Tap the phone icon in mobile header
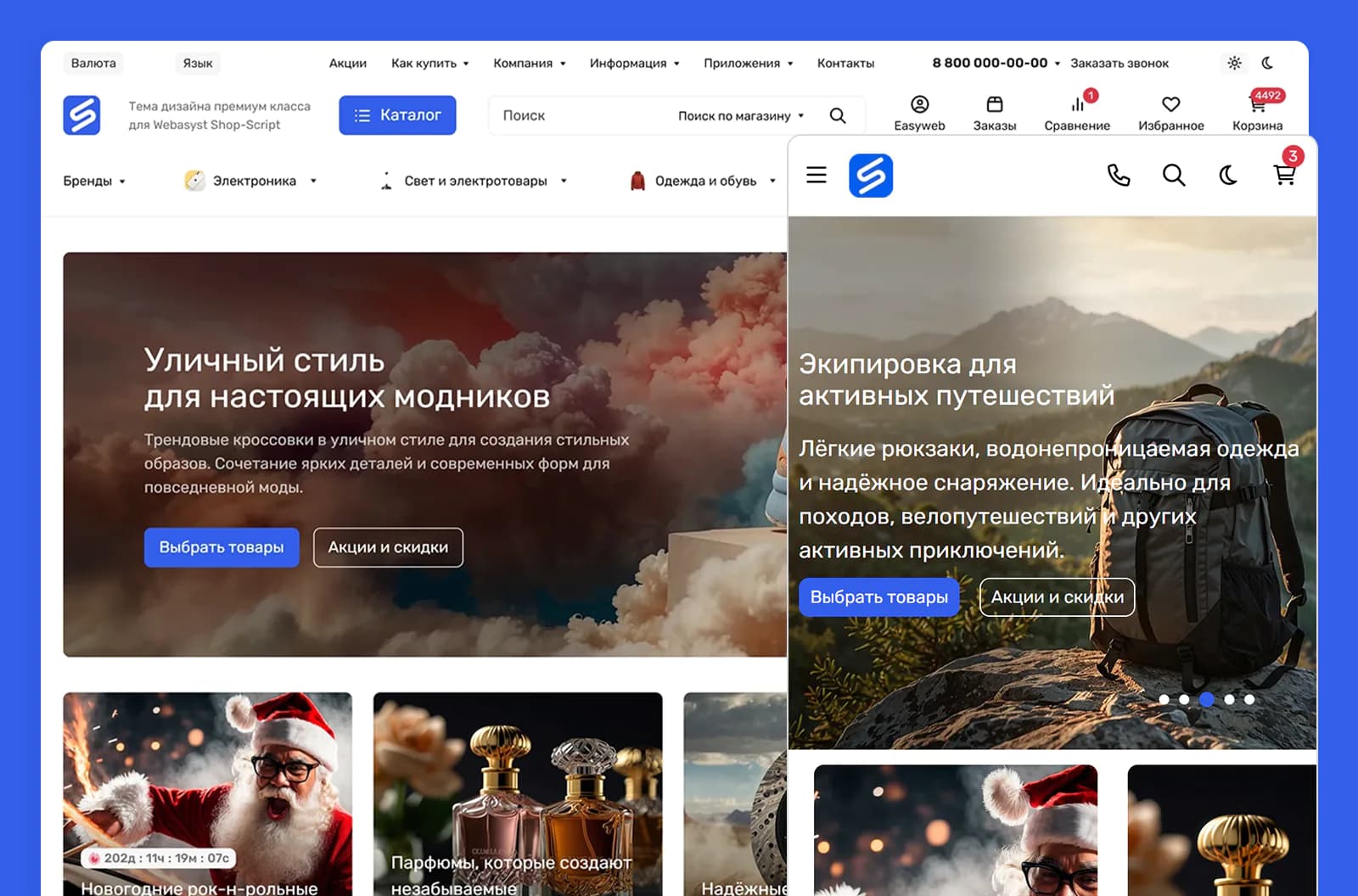 [x=1119, y=176]
